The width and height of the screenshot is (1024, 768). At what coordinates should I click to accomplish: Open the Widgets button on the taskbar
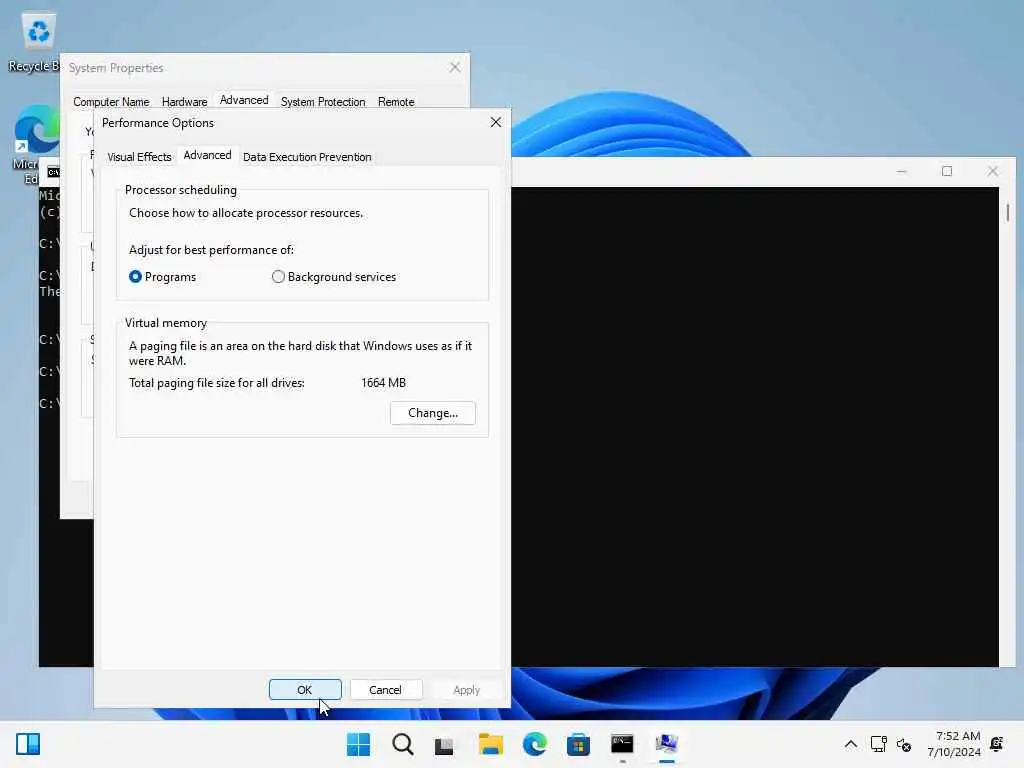click(27, 744)
